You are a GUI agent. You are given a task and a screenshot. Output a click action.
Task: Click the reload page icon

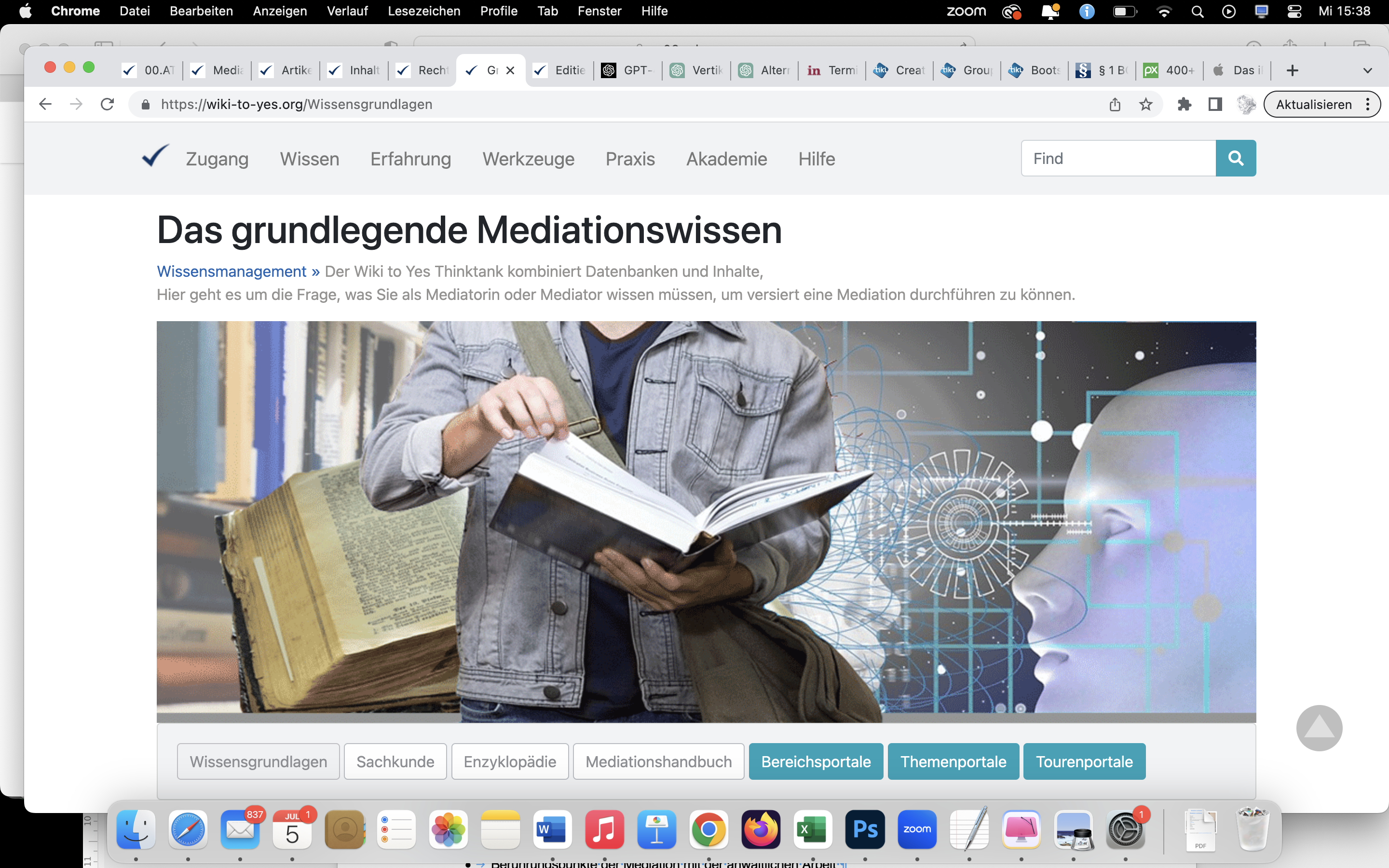click(x=108, y=104)
